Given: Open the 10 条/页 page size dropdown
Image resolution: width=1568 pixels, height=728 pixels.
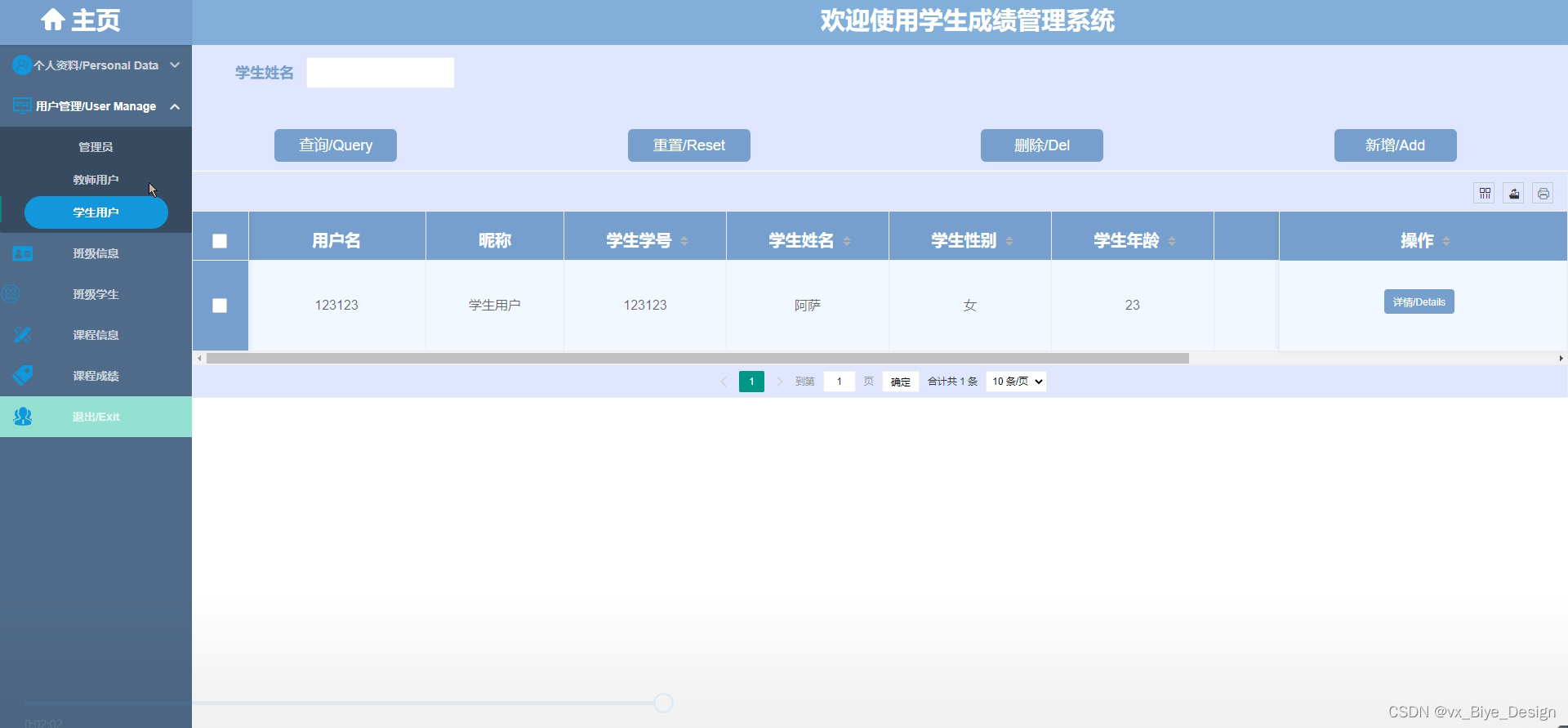Looking at the screenshot, I should pyautogui.click(x=1016, y=382).
